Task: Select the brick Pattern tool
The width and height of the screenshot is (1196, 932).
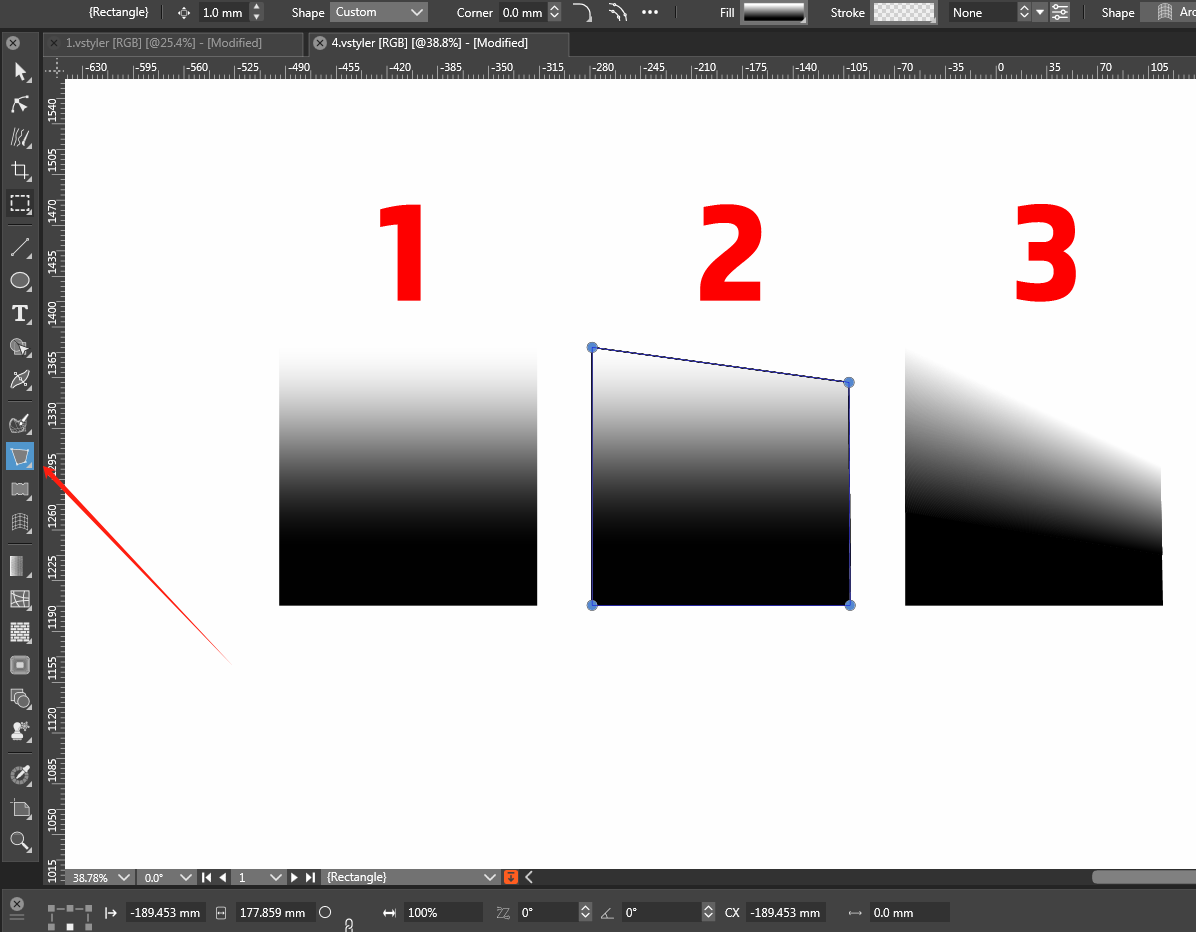Action: (19, 632)
